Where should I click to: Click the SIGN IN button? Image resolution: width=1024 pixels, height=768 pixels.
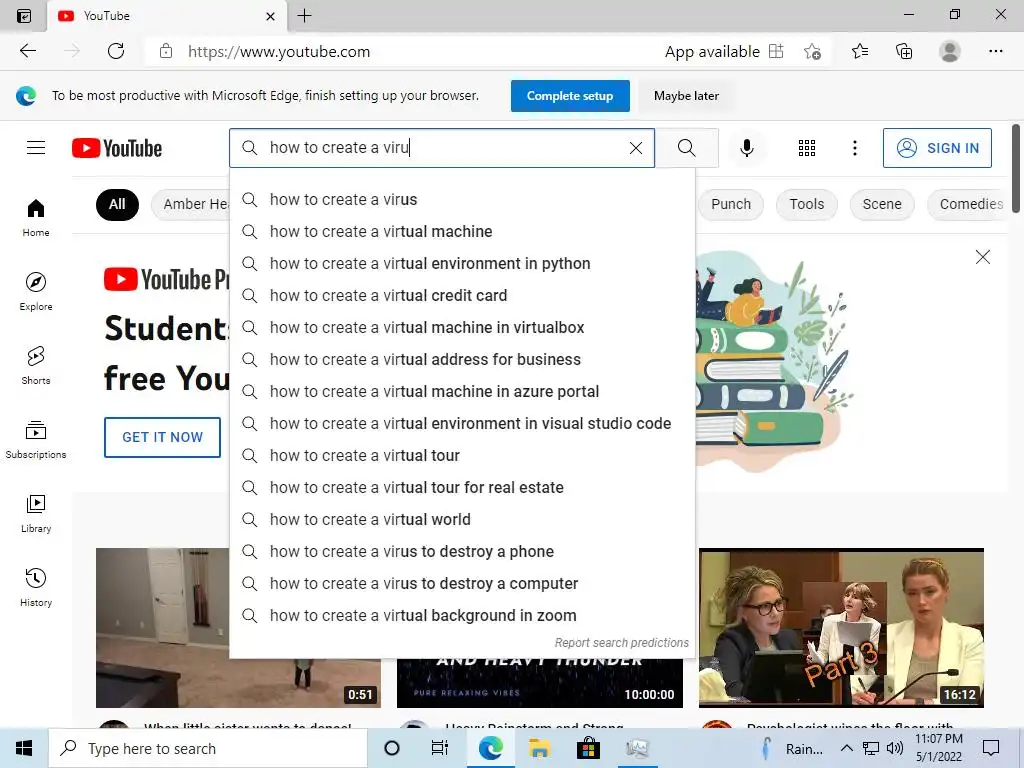pos(937,148)
